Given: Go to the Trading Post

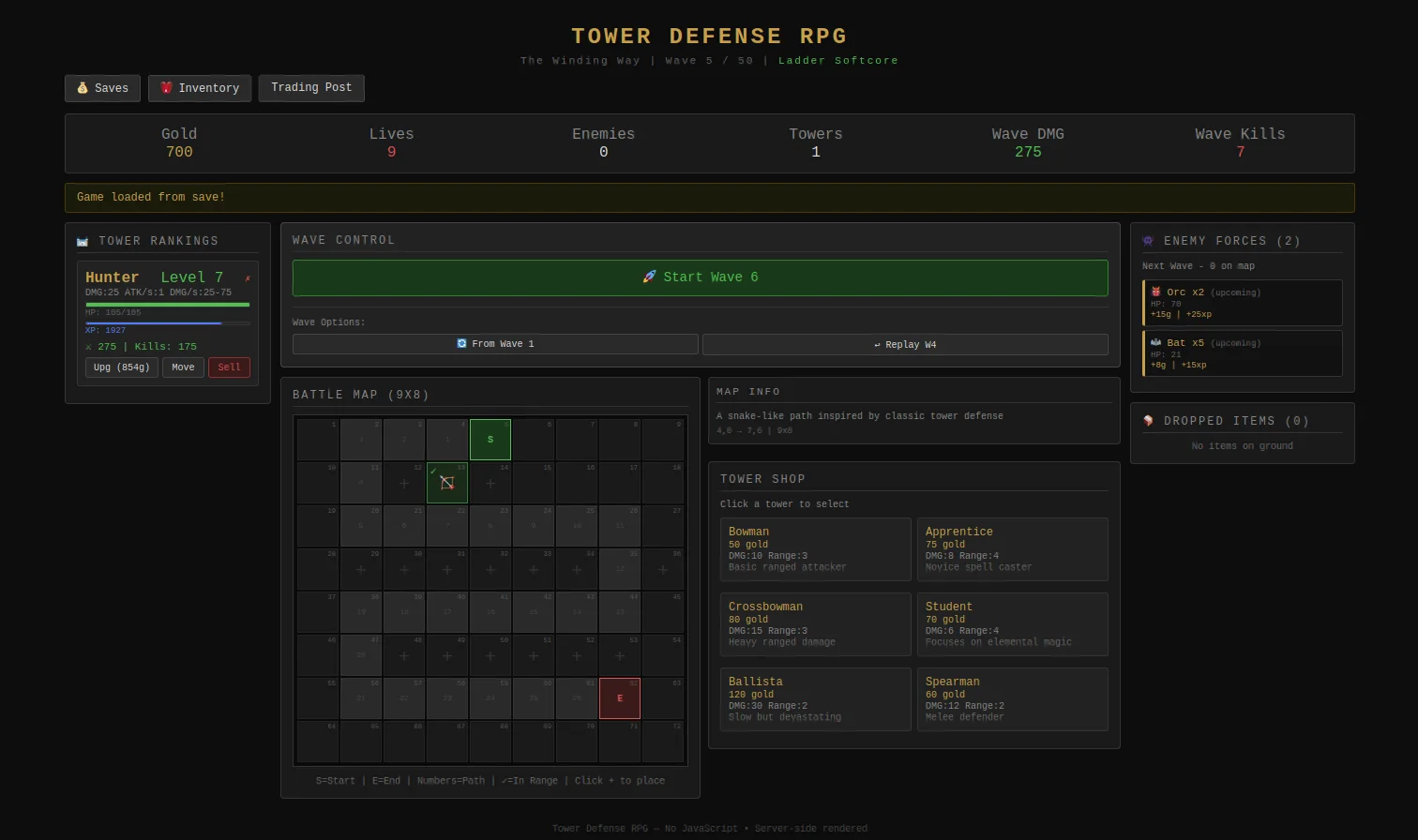Looking at the screenshot, I should tap(311, 88).
